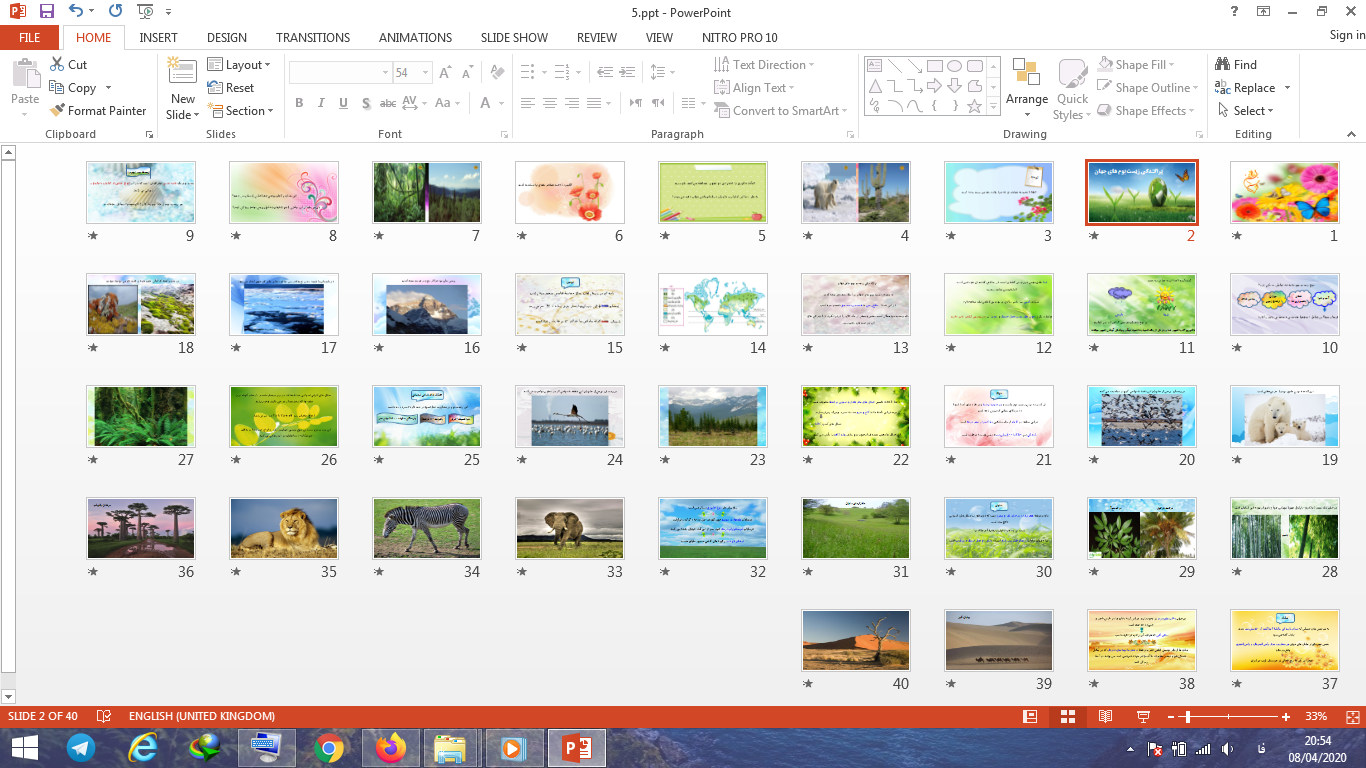The width and height of the screenshot is (1366, 768).
Task: Expand the Layout dropdown
Action: (239, 65)
